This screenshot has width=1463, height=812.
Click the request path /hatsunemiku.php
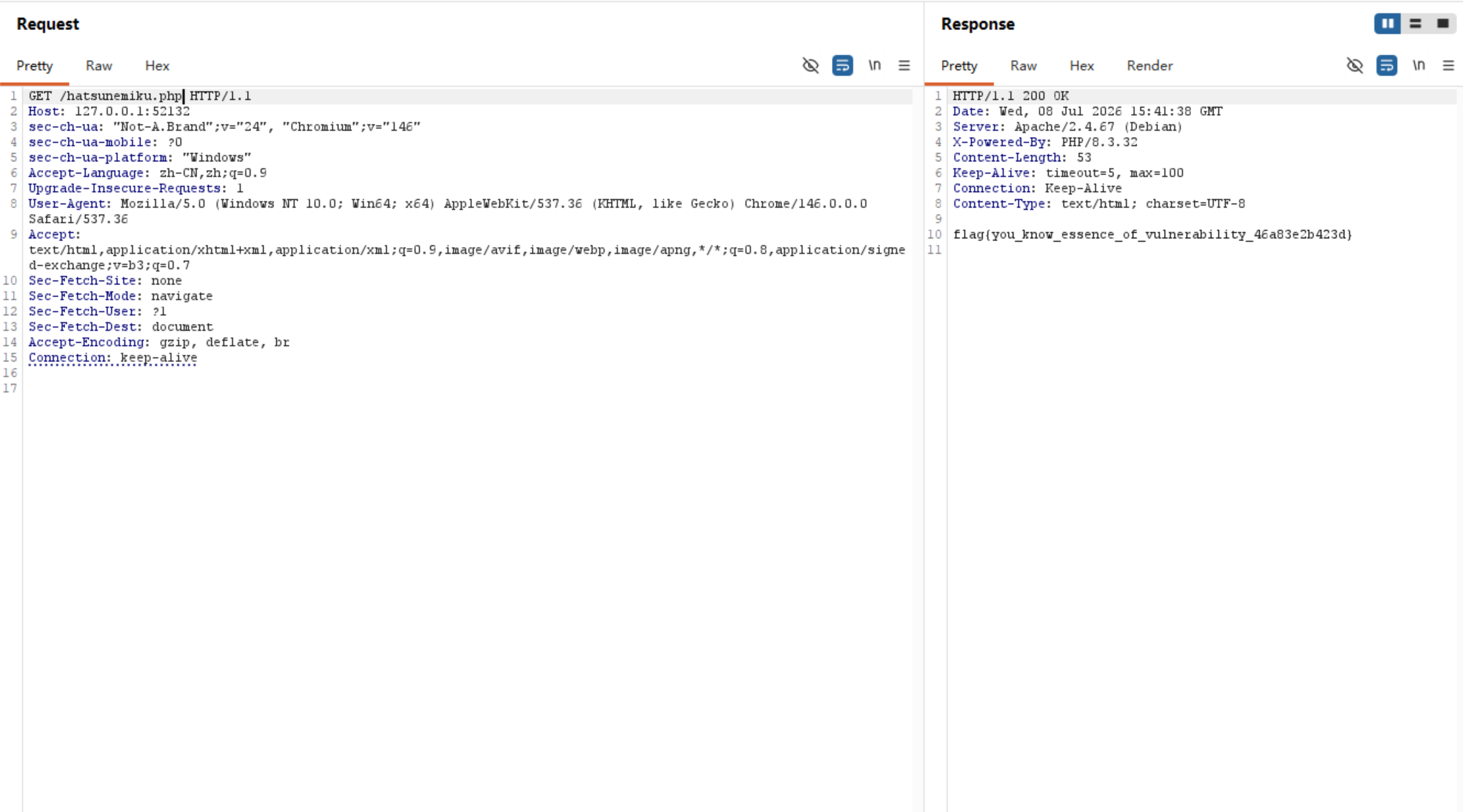pos(121,96)
